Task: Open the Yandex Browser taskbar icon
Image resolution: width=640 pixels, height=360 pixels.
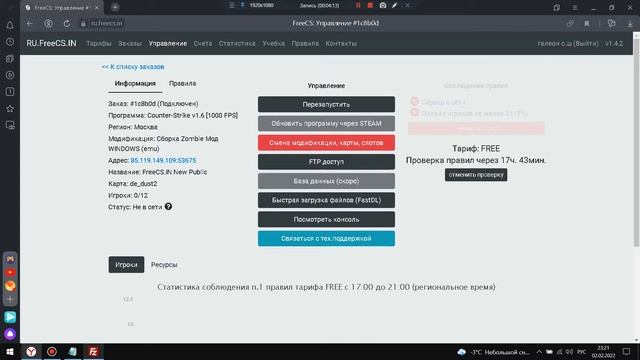Action: (x=31, y=351)
